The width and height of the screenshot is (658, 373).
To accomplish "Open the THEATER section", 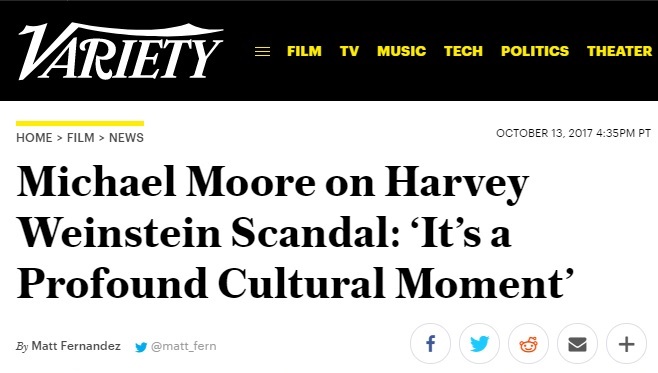I will [620, 51].
